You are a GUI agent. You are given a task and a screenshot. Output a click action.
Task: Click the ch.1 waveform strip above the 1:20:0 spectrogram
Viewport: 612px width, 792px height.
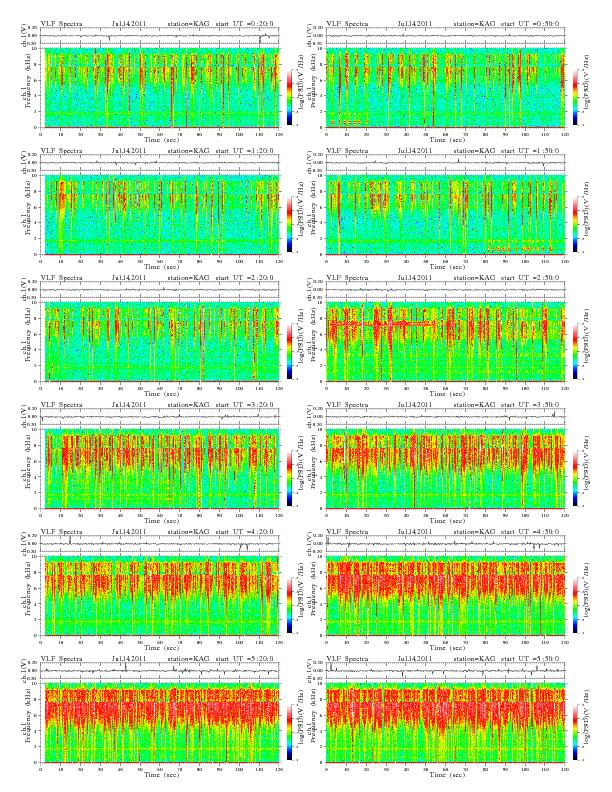tap(160, 163)
